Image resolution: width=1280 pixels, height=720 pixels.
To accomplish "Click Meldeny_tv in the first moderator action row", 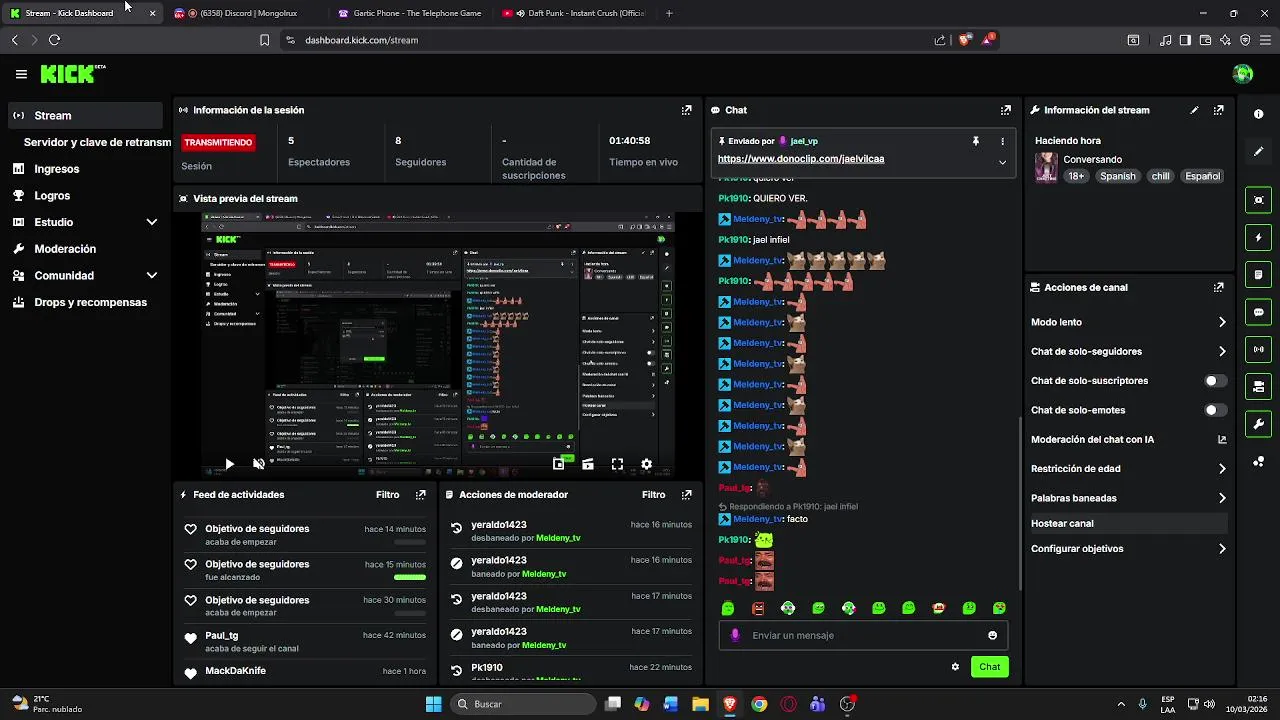I will pos(558,538).
